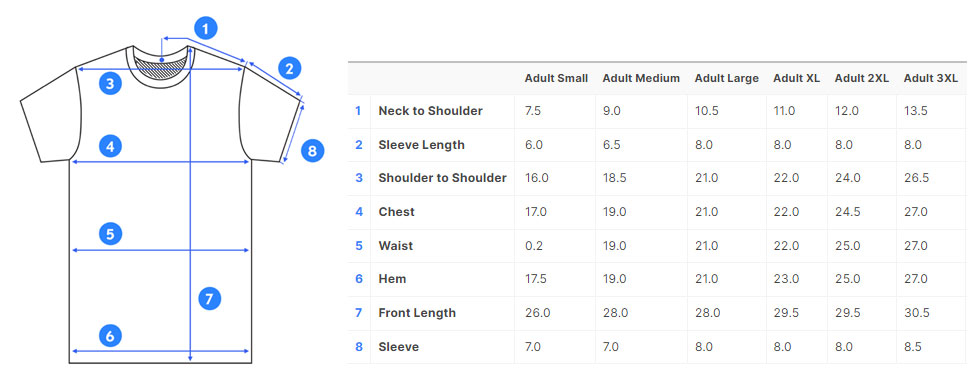This screenshot has width=979, height=391.
Task: Click the hem marker numbered 6
Action: pos(110,337)
